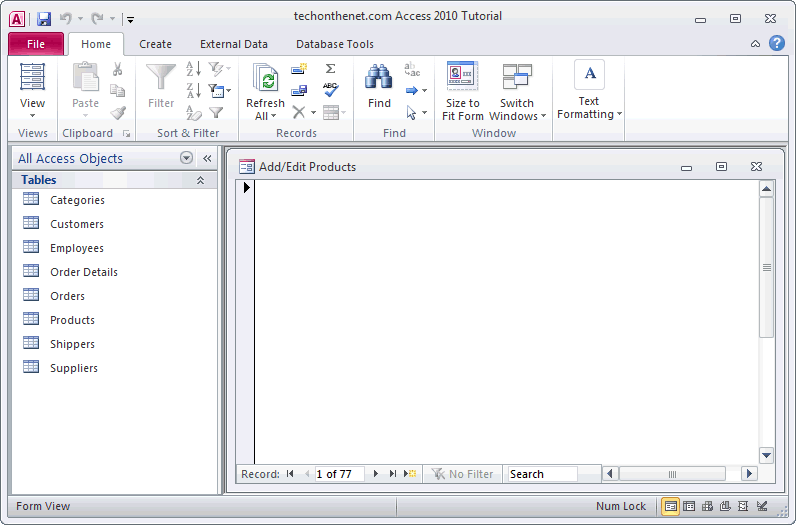Click the current record number field

pyautogui.click(x=339, y=474)
